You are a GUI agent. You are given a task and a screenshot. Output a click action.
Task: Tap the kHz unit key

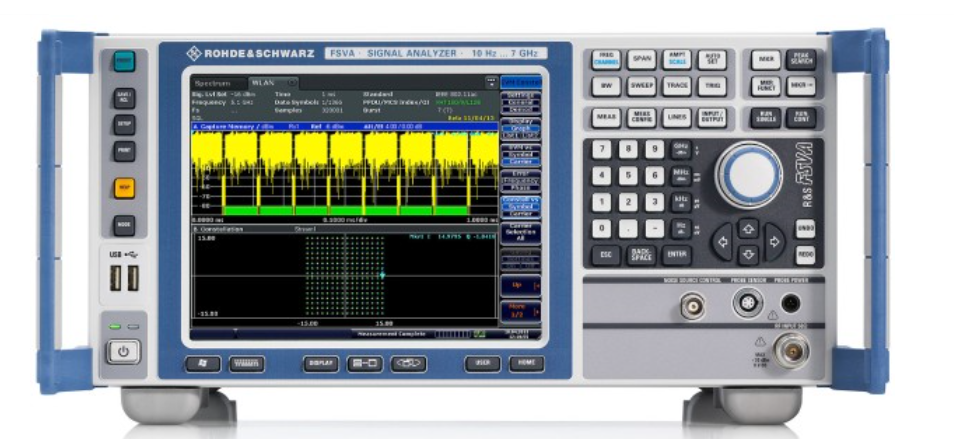pos(681,202)
